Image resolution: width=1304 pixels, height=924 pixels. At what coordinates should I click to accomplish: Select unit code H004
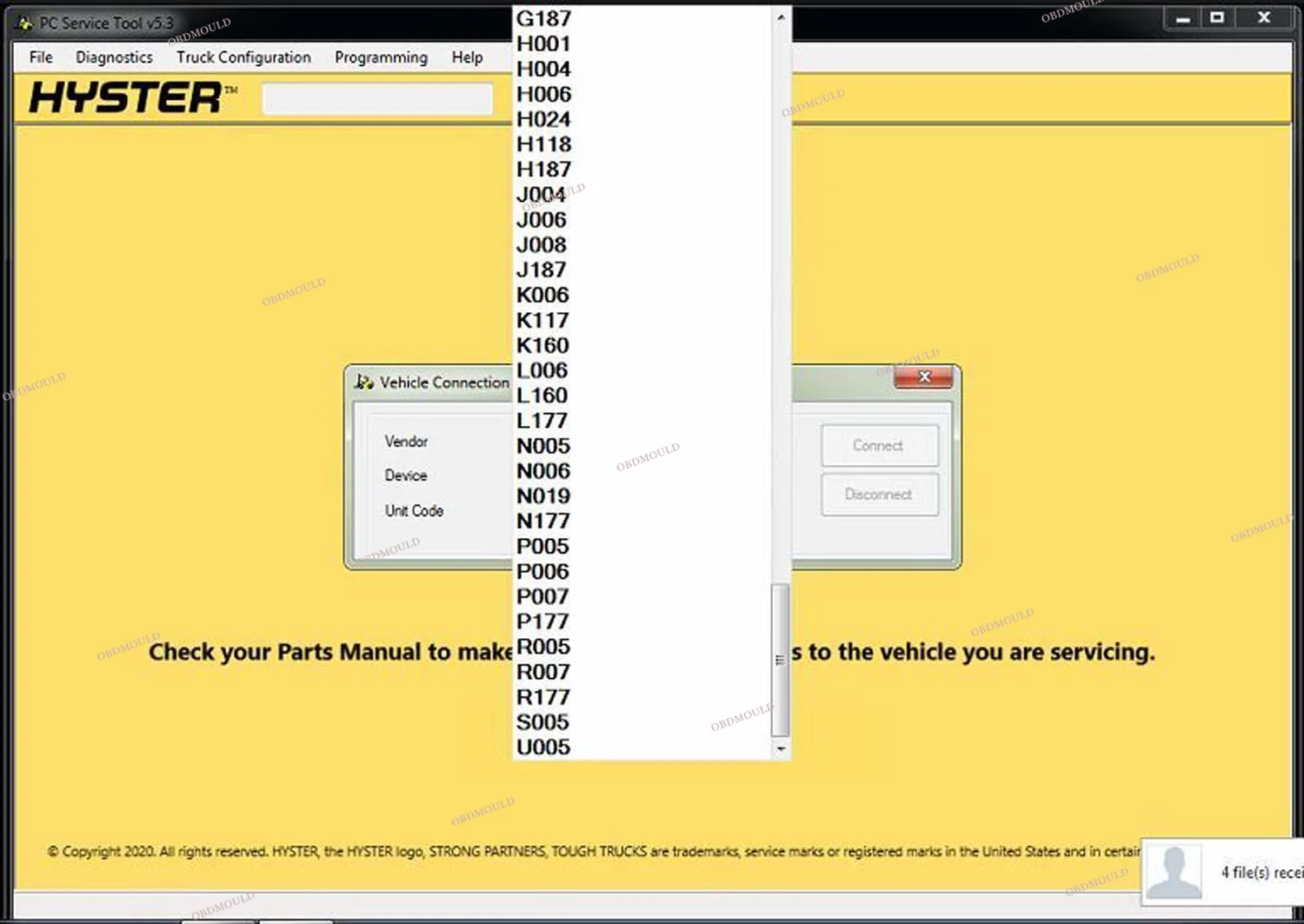pos(642,69)
